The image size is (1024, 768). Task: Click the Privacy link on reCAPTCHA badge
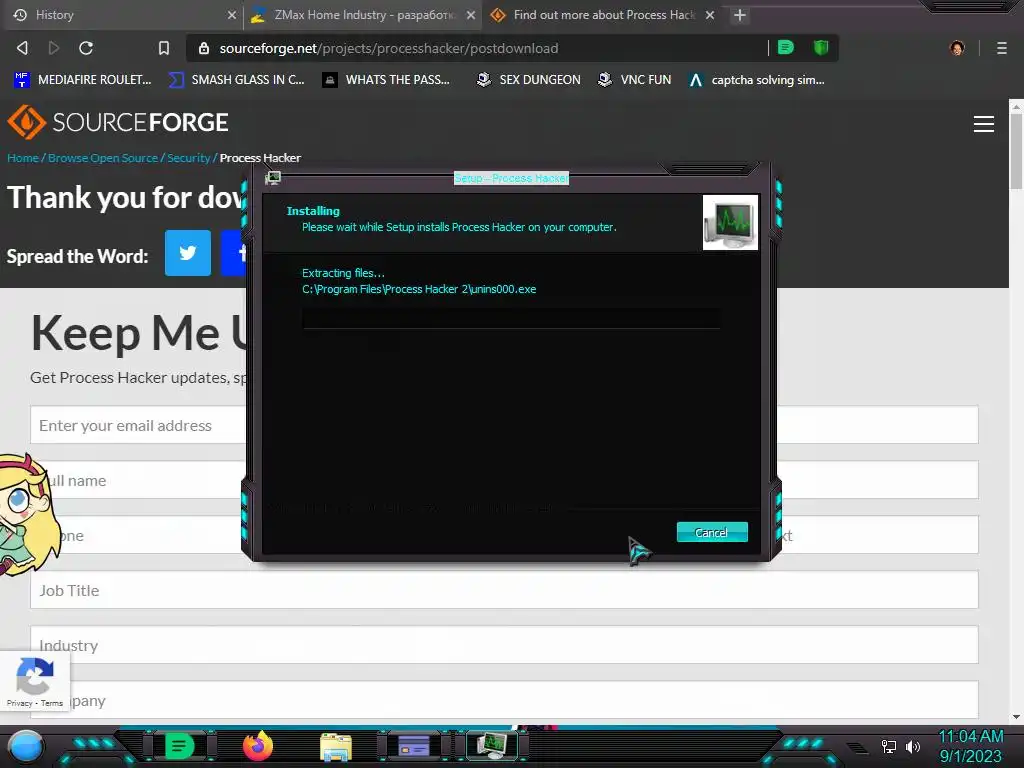[19, 703]
